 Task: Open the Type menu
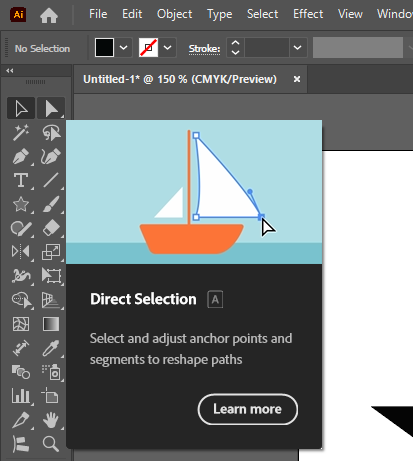(219, 14)
